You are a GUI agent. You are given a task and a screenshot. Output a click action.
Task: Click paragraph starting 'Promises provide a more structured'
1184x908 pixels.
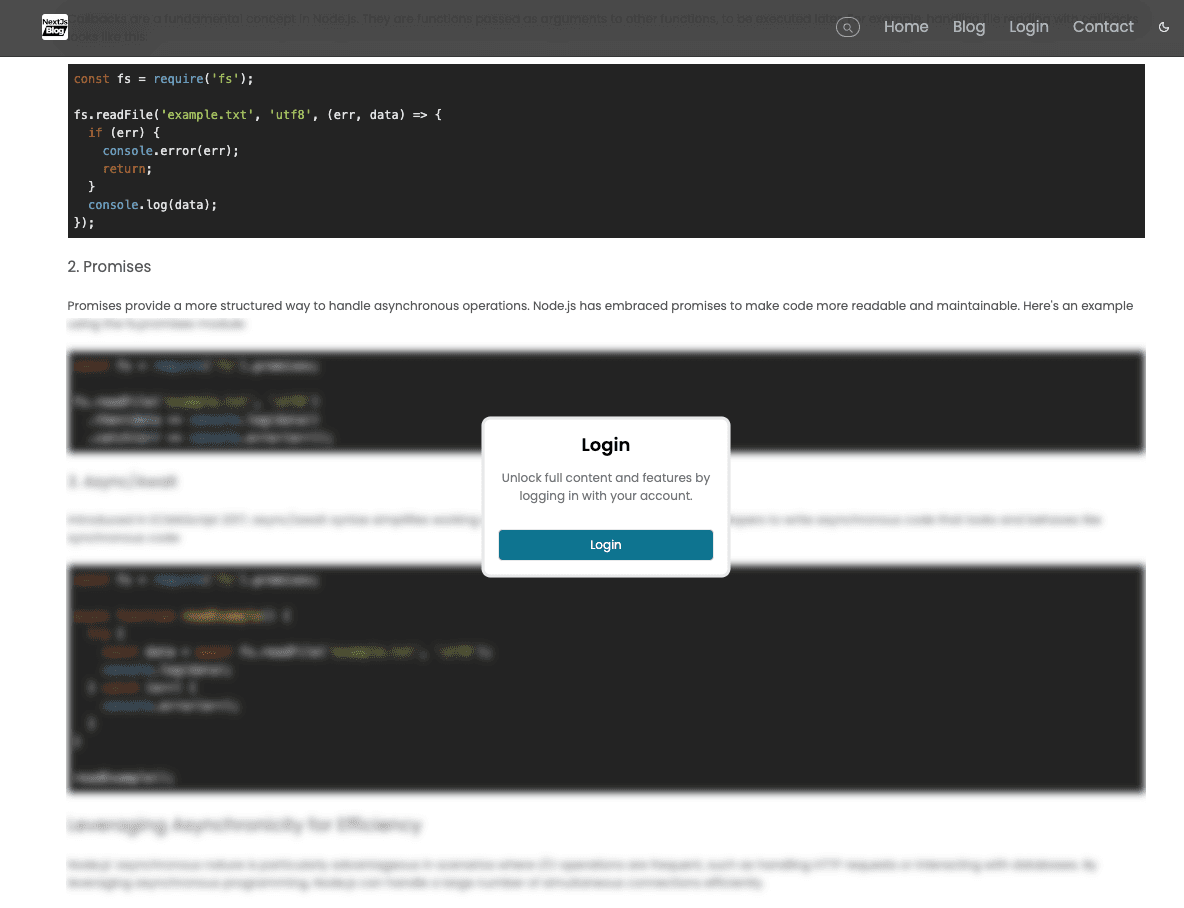pyautogui.click(x=600, y=314)
